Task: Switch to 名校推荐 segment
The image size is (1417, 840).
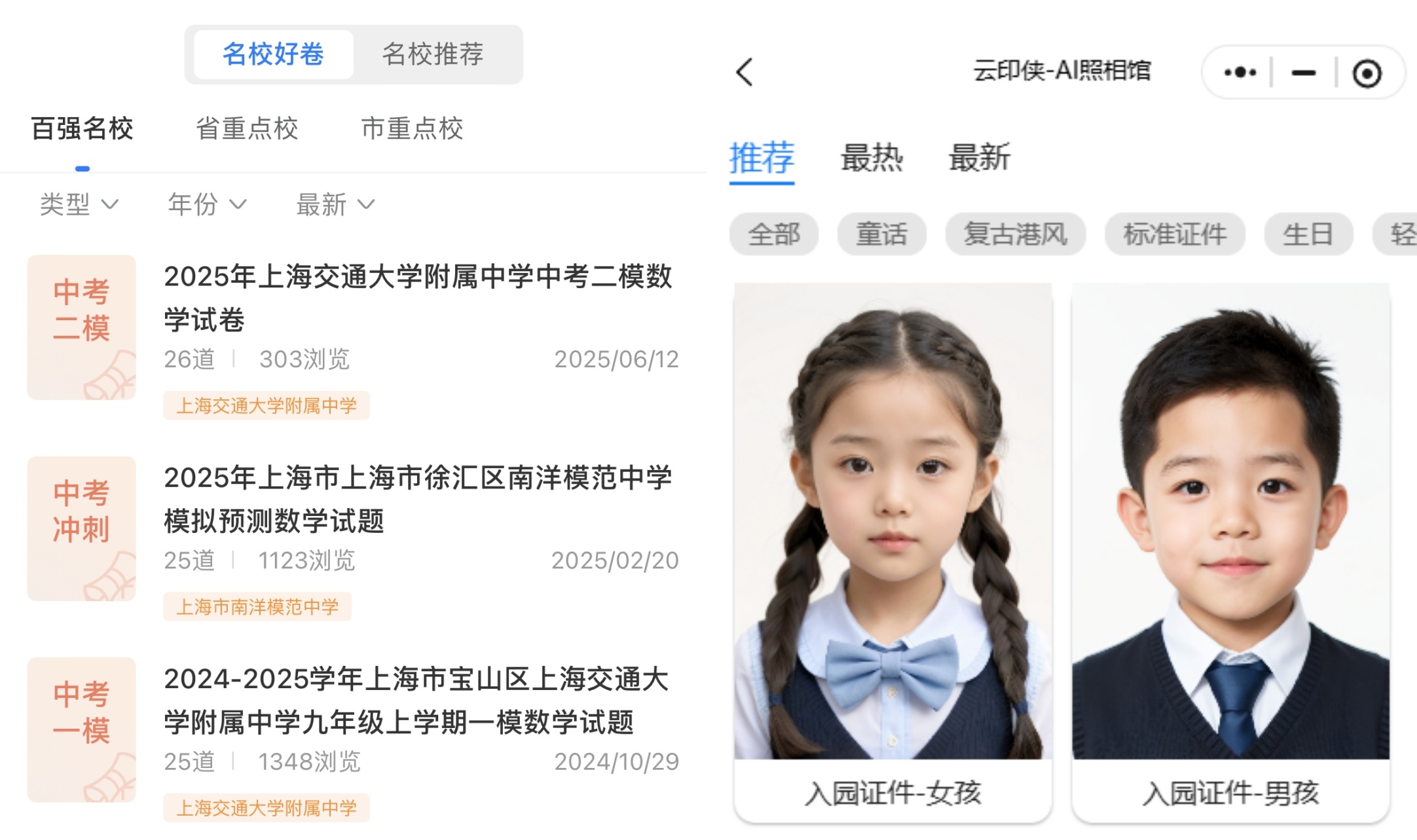Action: pyautogui.click(x=433, y=54)
